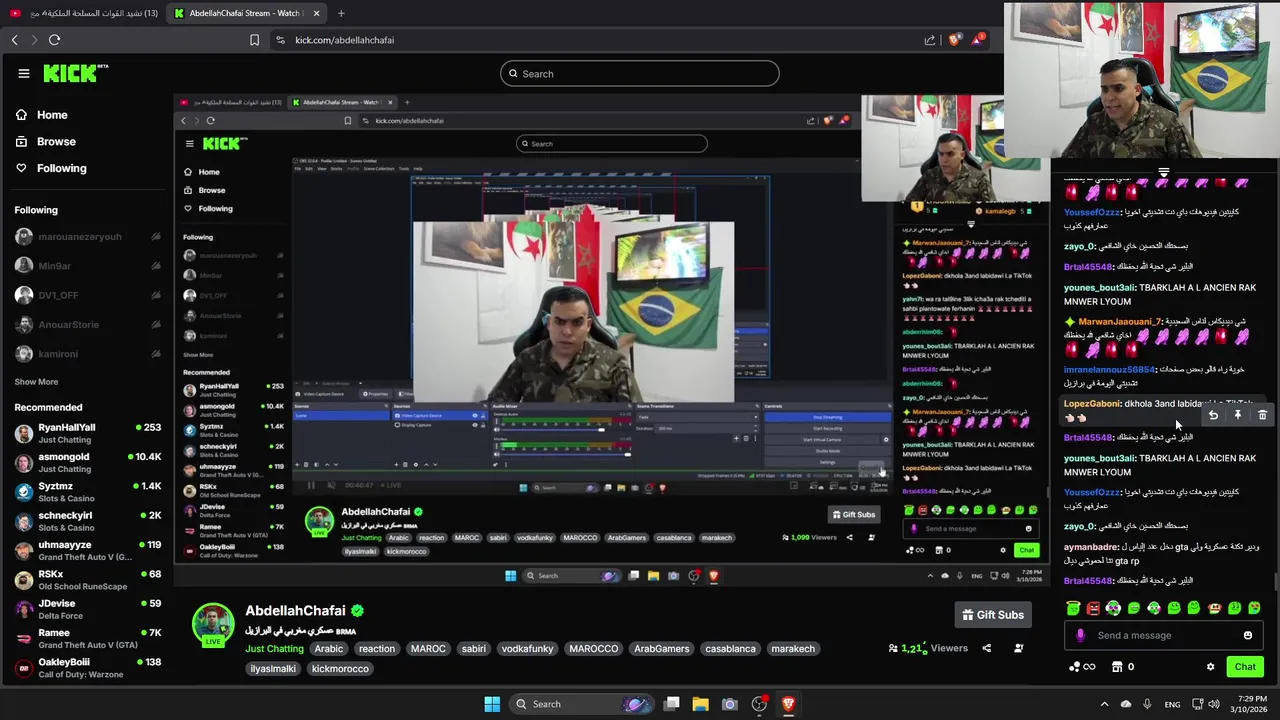The image size is (1280, 720).
Task: Click the kickmorocco tag
Action: (340, 668)
